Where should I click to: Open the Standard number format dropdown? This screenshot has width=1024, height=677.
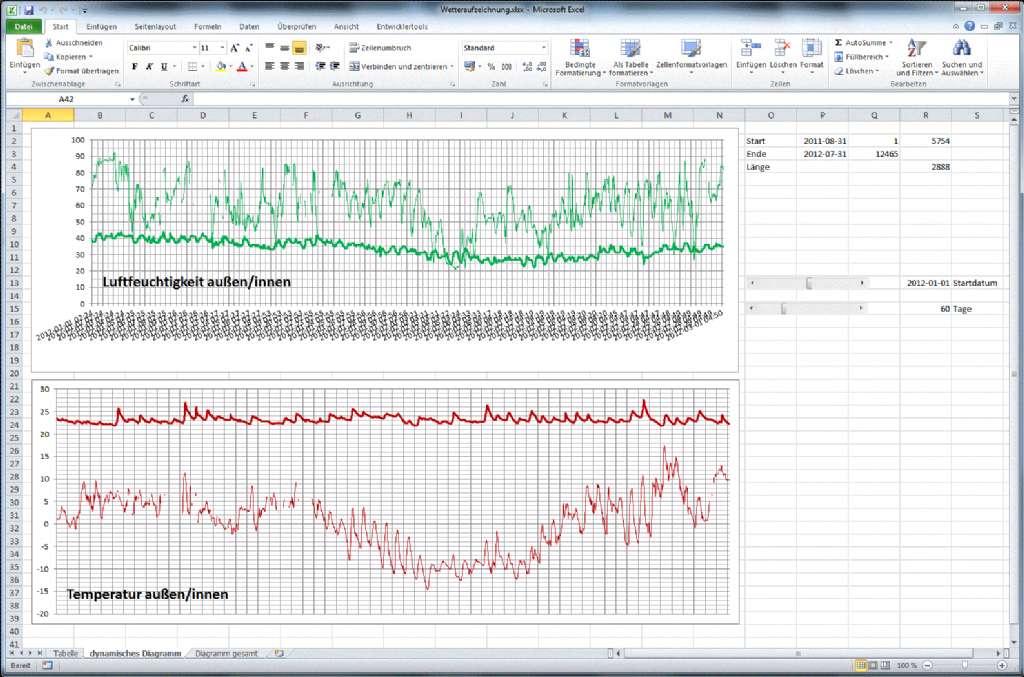point(544,48)
